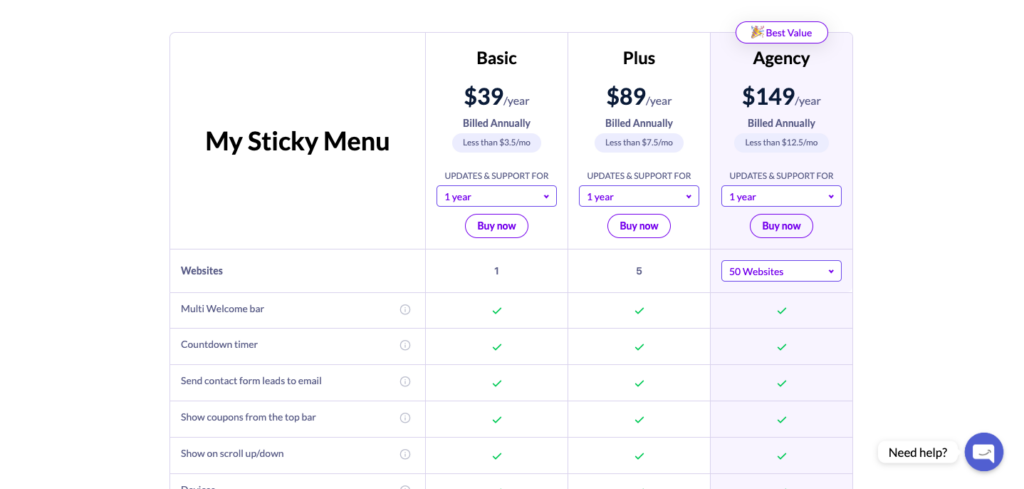Open info tooltip for Send contact form leads
The width and height of the screenshot is (1024, 489).
coord(405,382)
